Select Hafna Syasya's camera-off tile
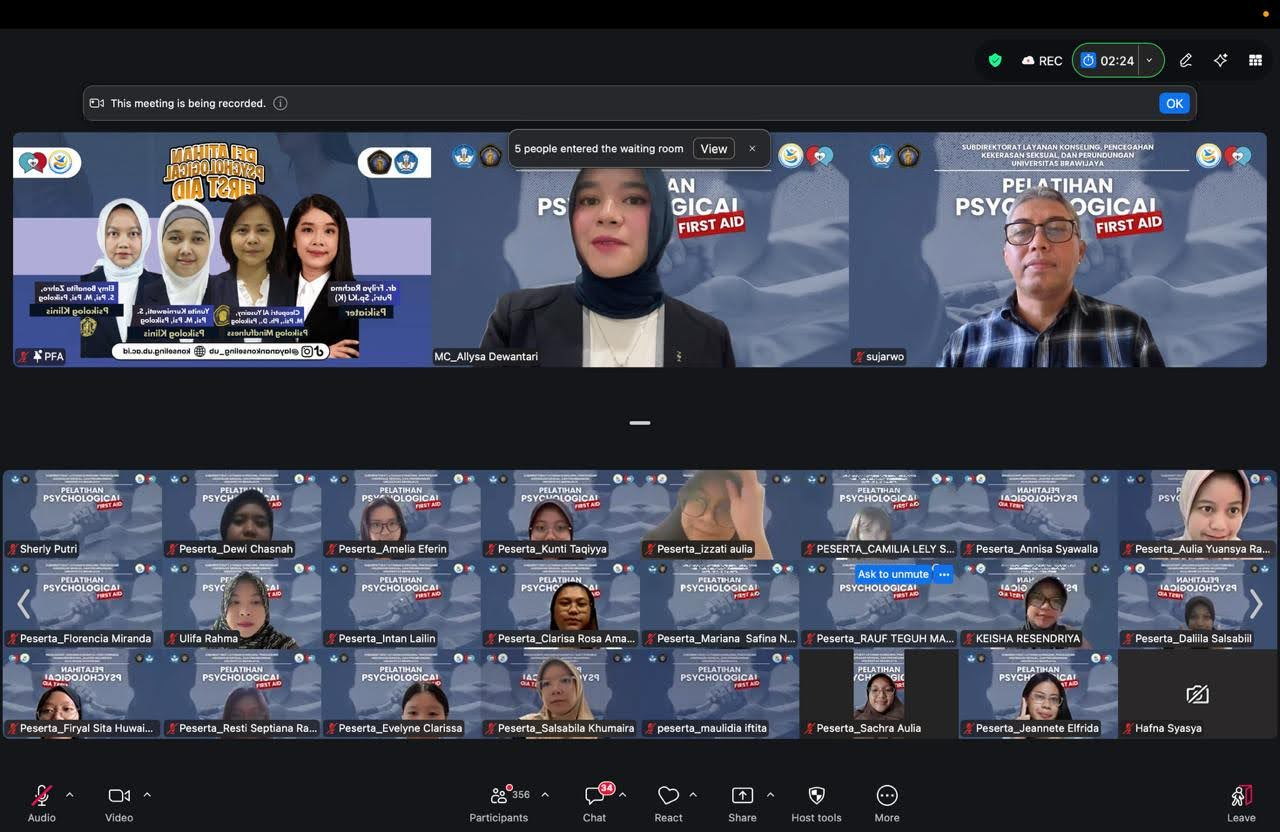Image resolution: width=1280 pixels, height=832 pixels. [1198, 694]
